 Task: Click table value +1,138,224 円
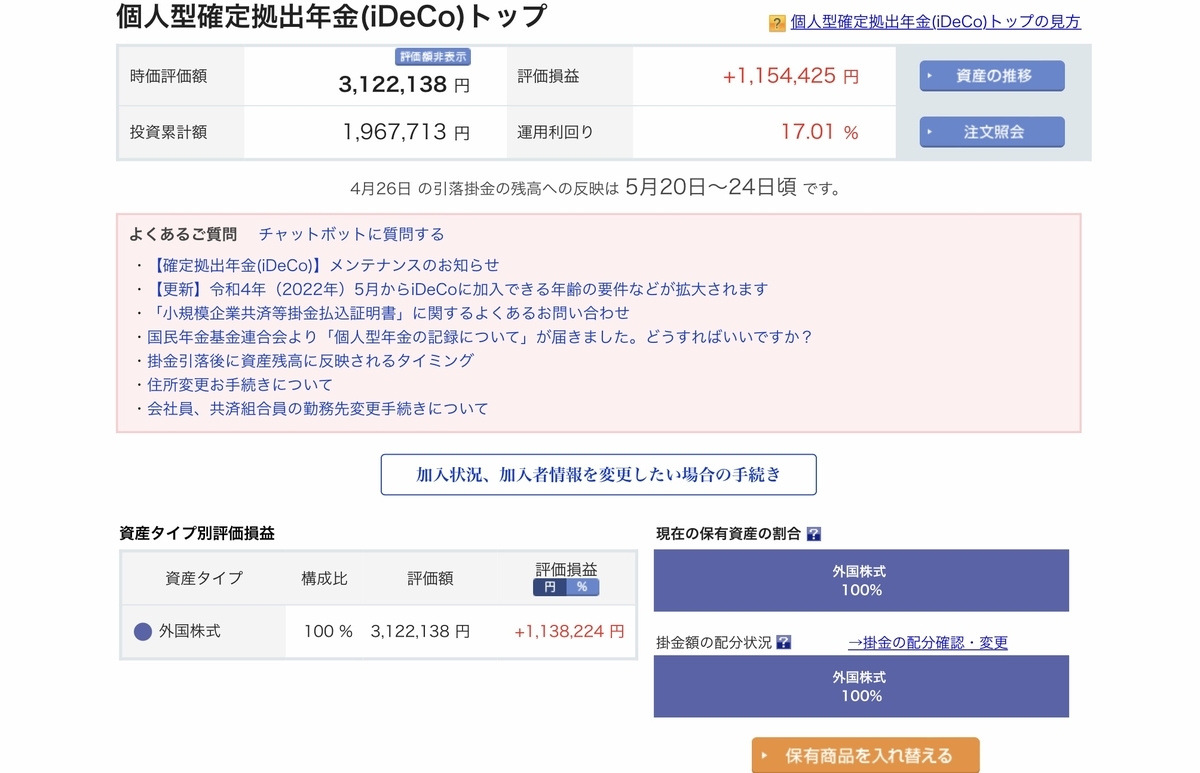coord(569,632)
